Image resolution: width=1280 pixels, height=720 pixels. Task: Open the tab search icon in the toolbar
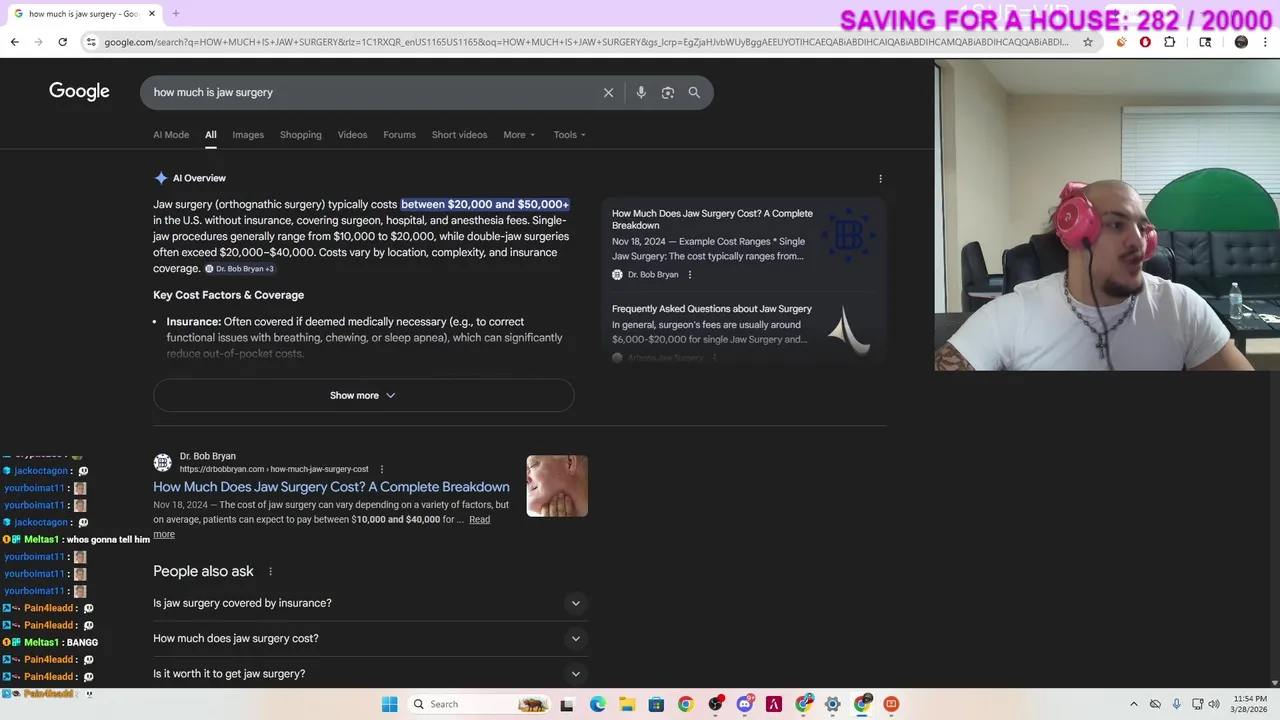[x=1205, y=42]
